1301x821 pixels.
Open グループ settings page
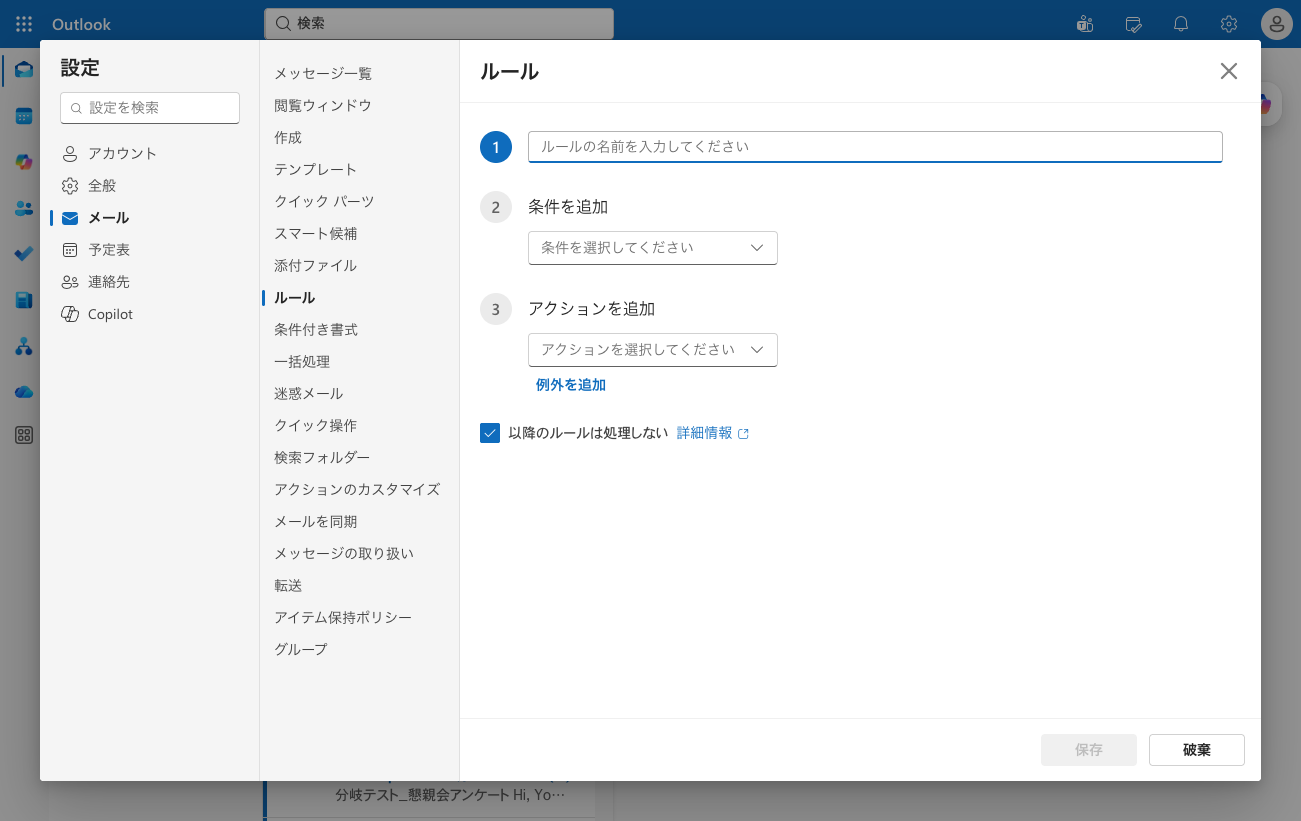click(301, 649)
